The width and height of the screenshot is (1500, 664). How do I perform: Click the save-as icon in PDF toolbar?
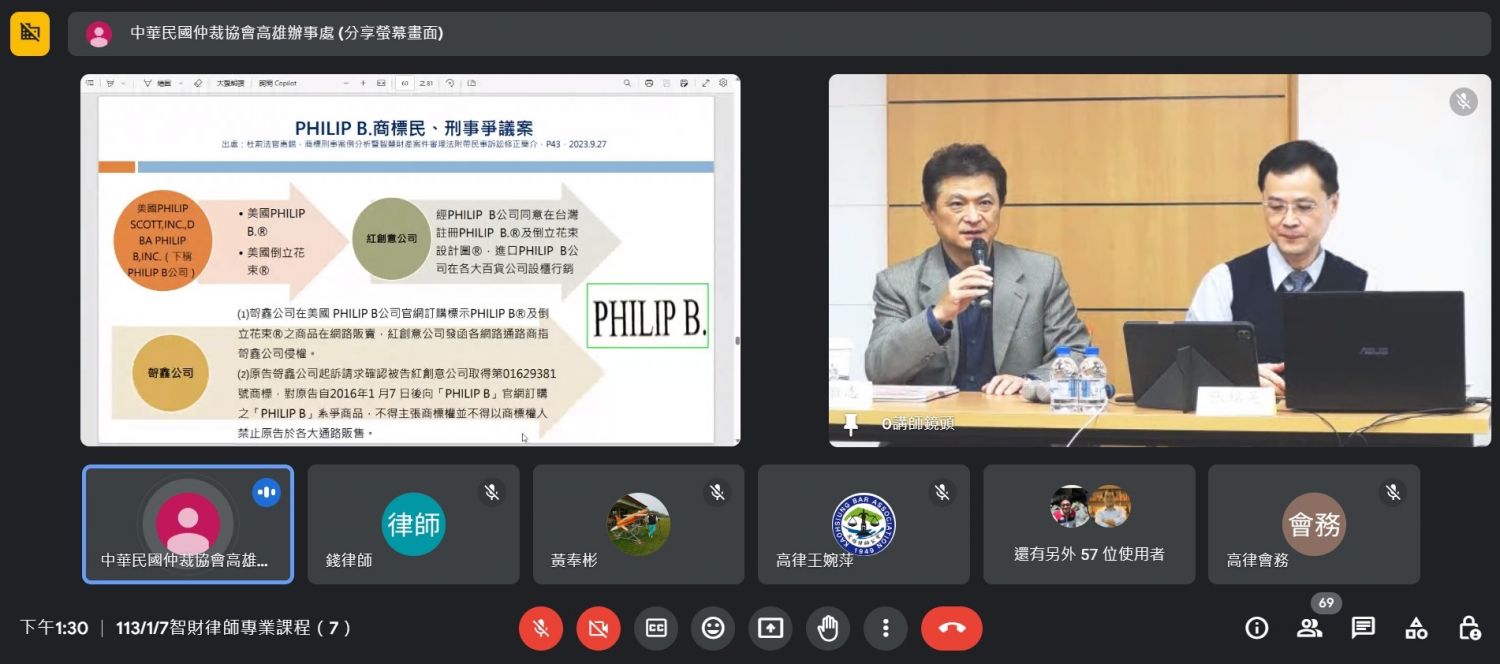click(x=684, y=83)
